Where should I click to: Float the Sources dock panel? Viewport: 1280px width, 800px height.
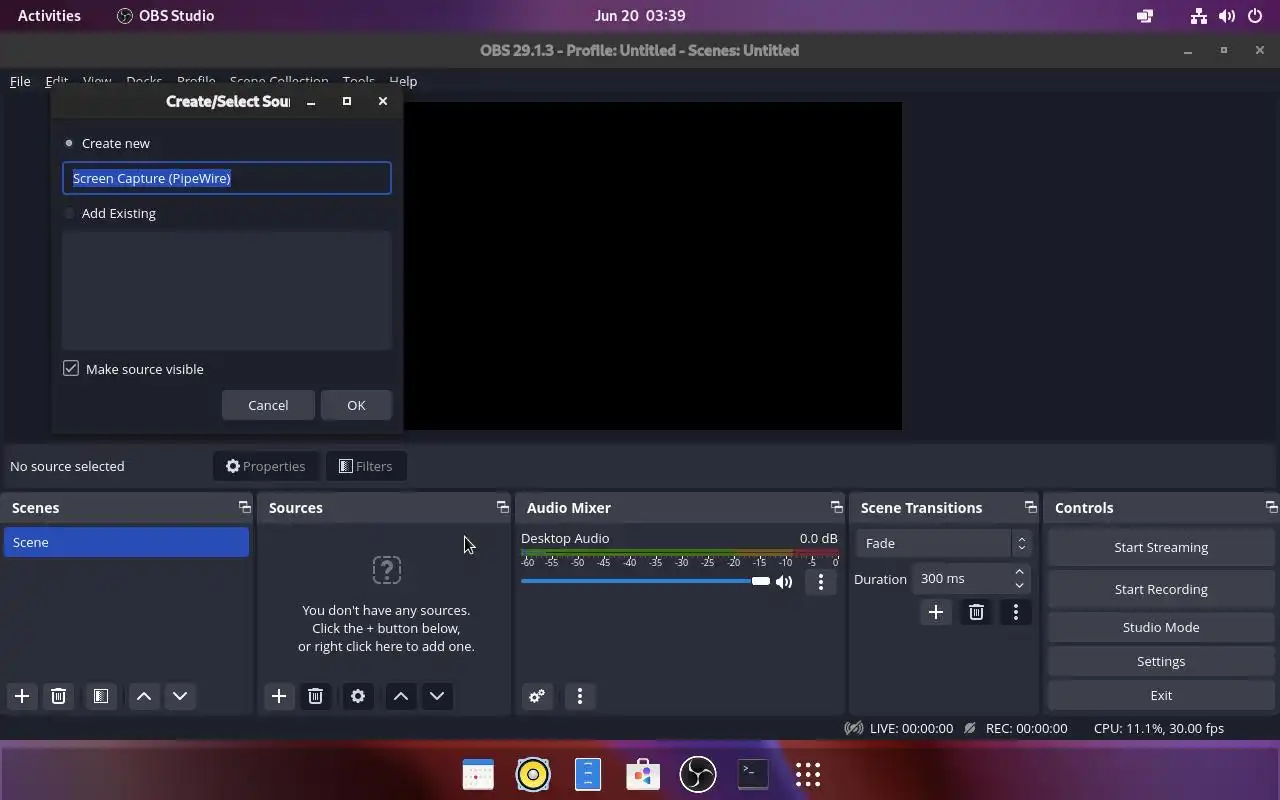(x=503, y=507)
